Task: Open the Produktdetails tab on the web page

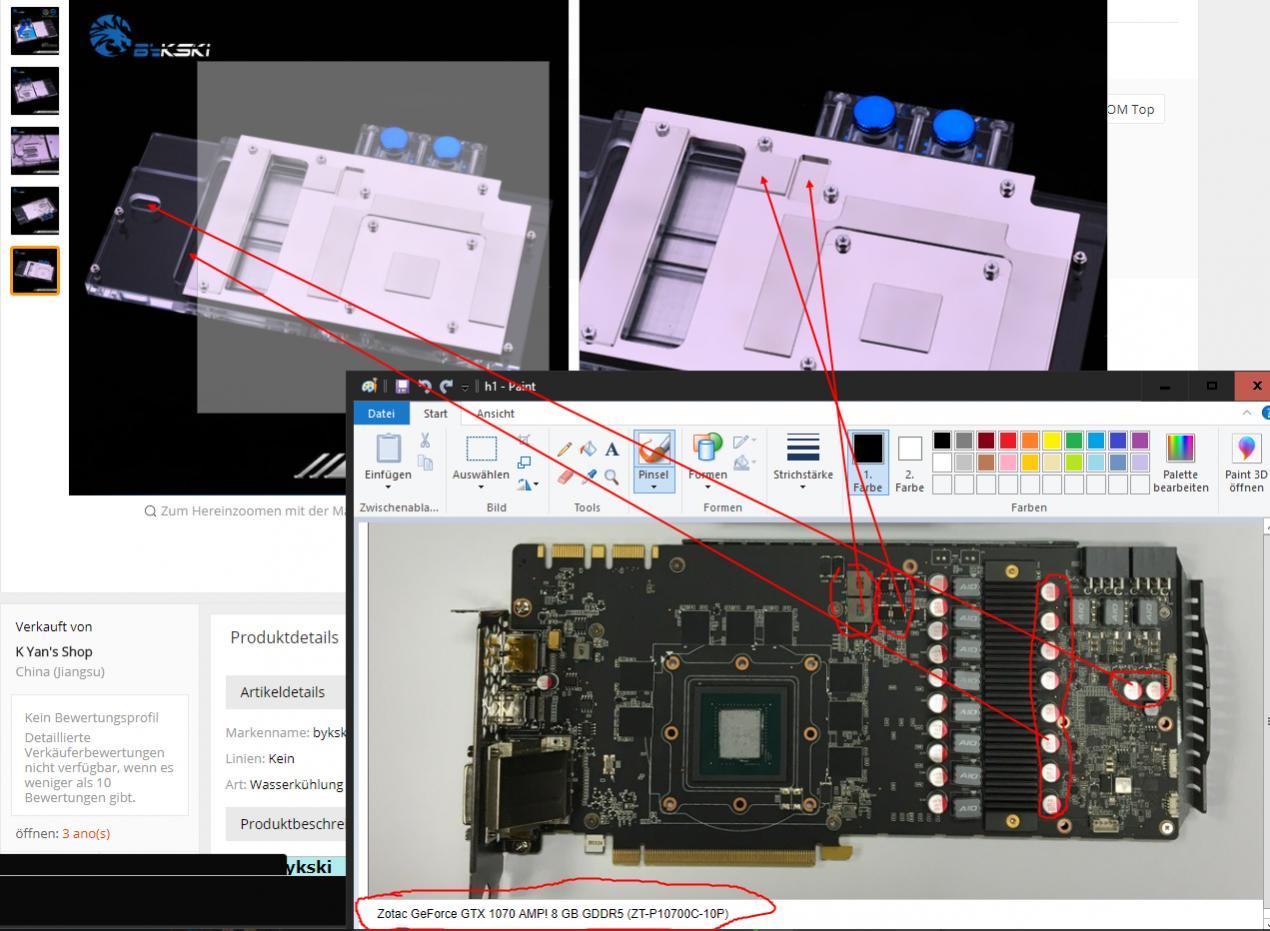Action: click(284, 637)
